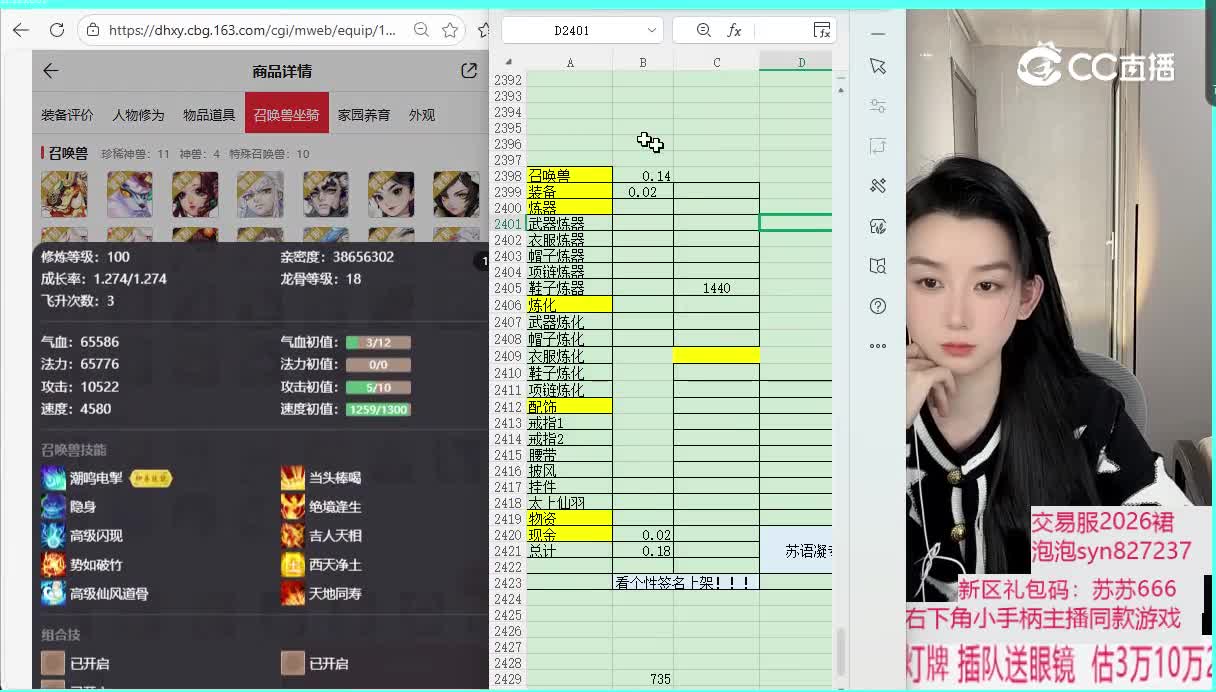Viewport: 1216px width, 692px height.
Task: Click the select-all corner triangle
Action: [x=509, y=63]
